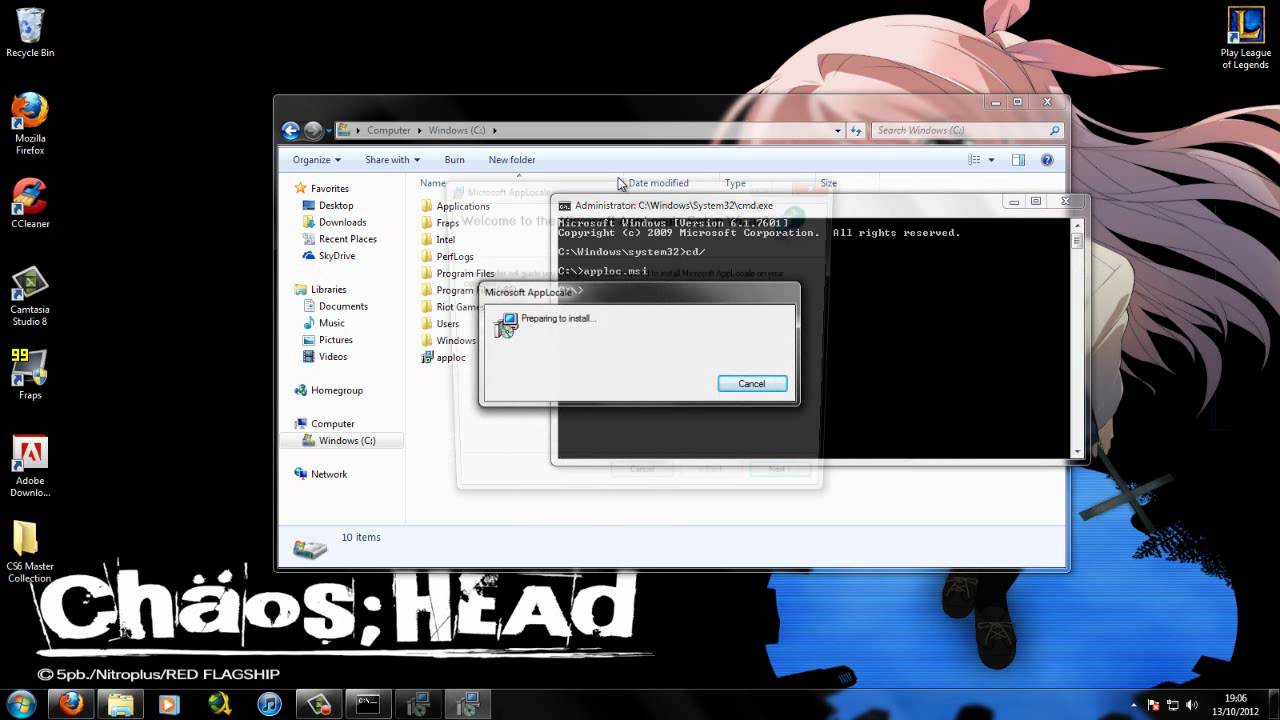1280x720 pixels.
Task: Open the views options dropdown arrow
Action: pyautogui.click(x=991, y=160)
